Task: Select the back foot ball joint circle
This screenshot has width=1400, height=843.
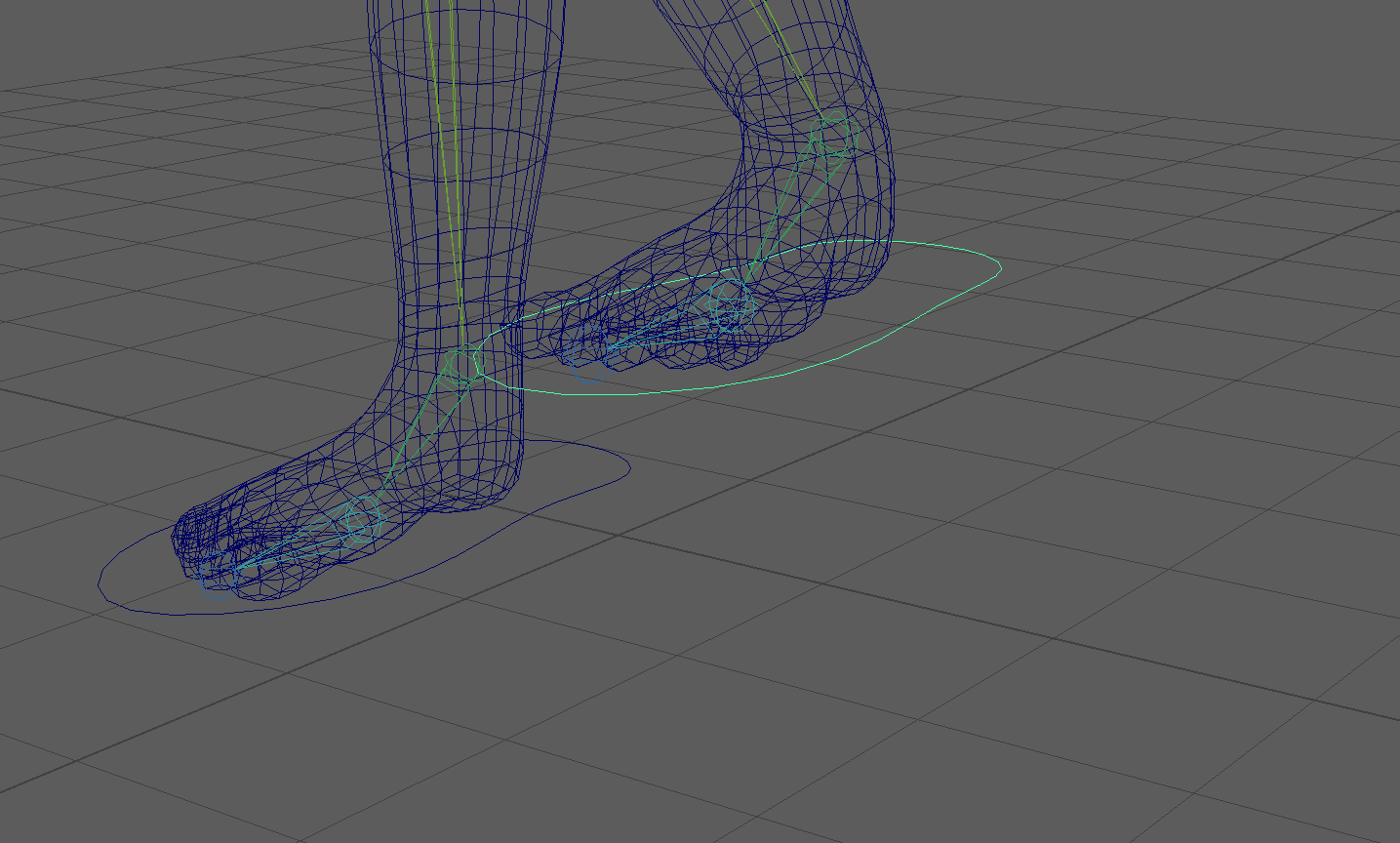Action: (x=728, y=303)
